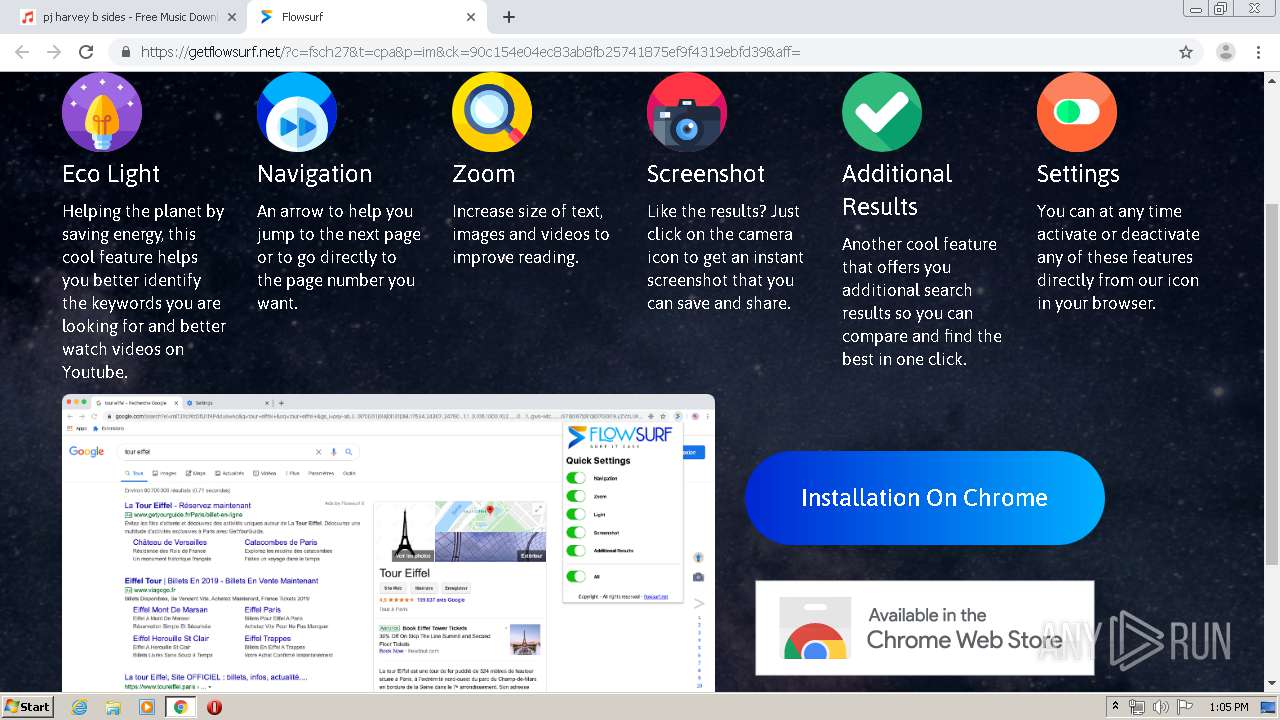Bookmark this page with star icon
Image resolution: width=1280 pixels, height=720 pixels.
coord(1186,52)
